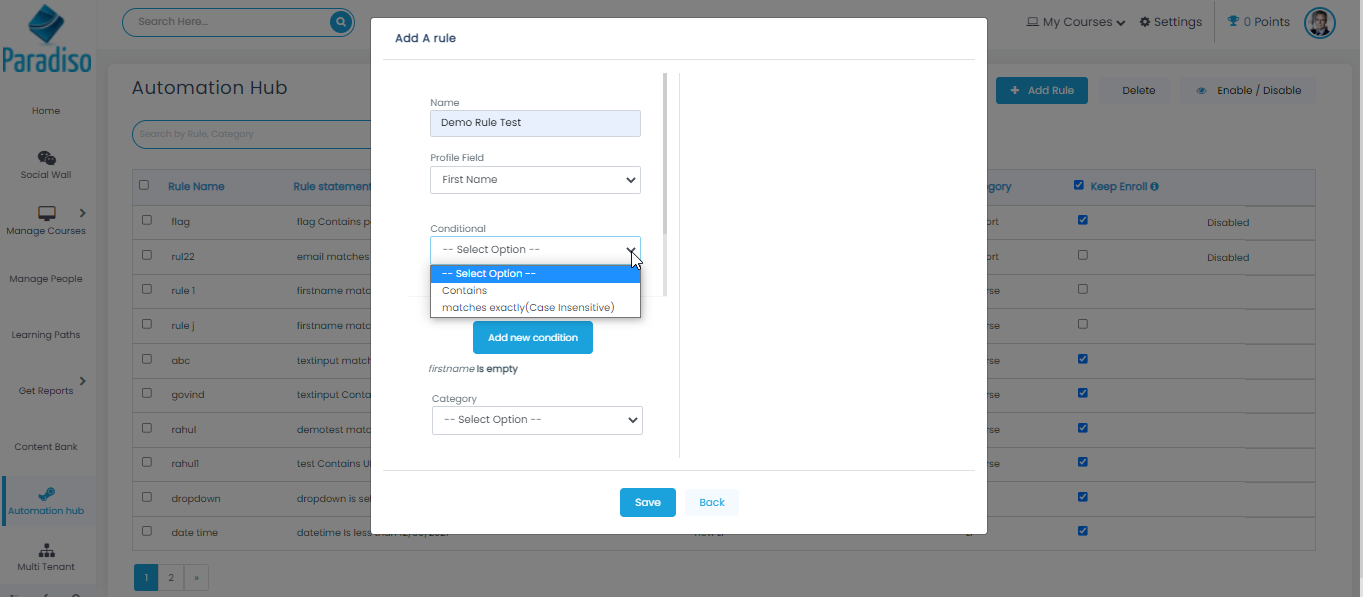Select Contains option in list
Image resolution: width=1363 pixels, height=597 pixels.
[x=465, y=290]
